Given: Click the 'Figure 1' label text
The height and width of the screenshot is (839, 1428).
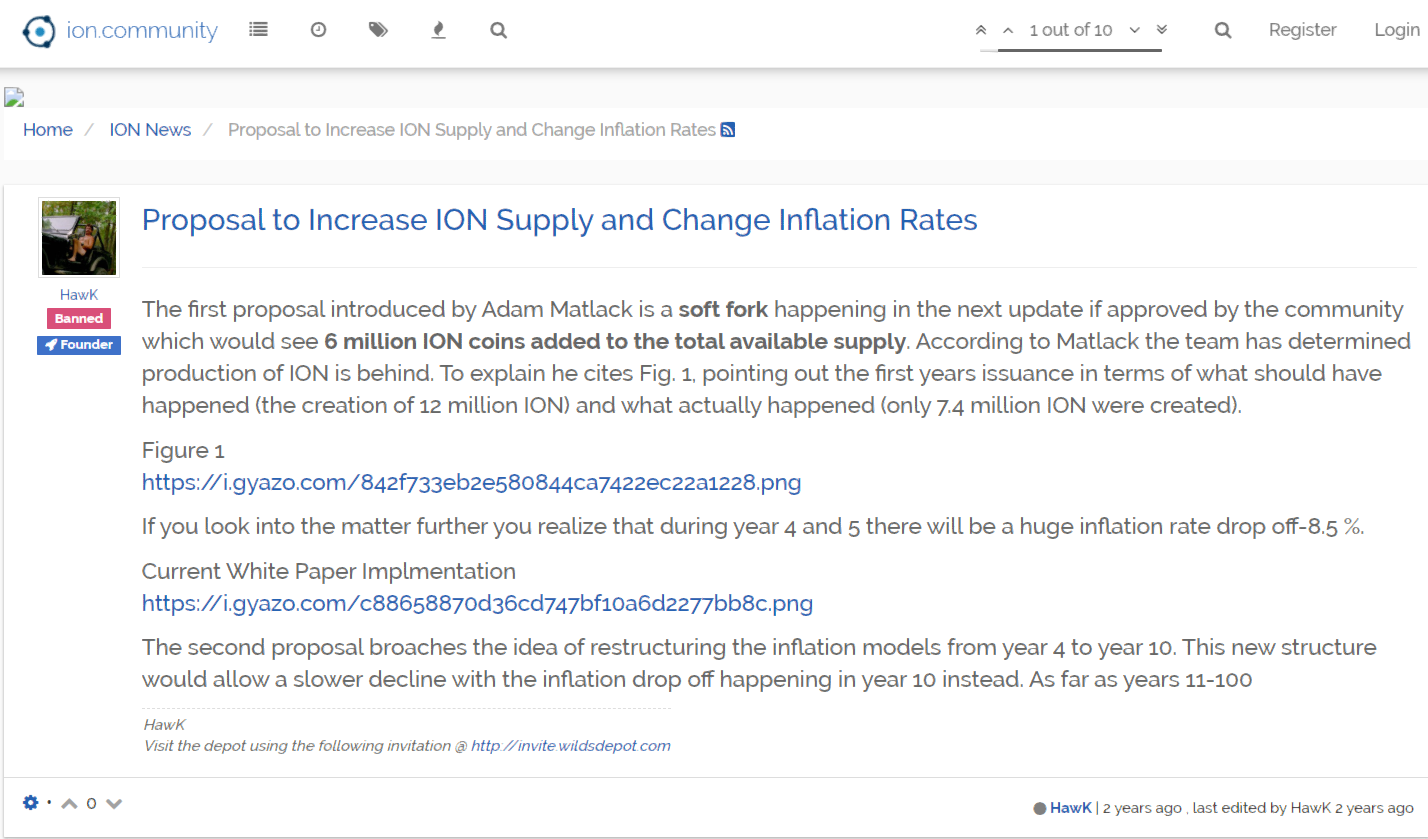Looking at the screenshot, I should (183, 451).
